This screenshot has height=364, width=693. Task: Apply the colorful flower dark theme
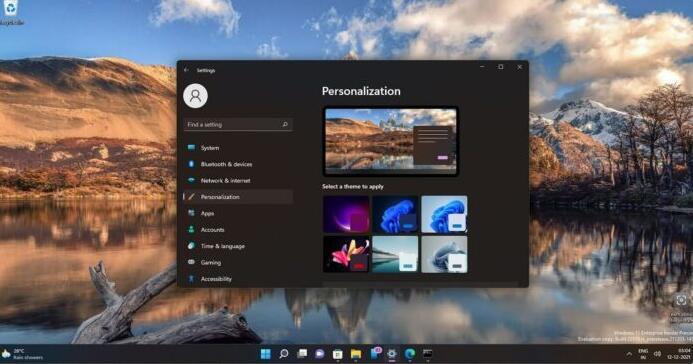(346, 254)
